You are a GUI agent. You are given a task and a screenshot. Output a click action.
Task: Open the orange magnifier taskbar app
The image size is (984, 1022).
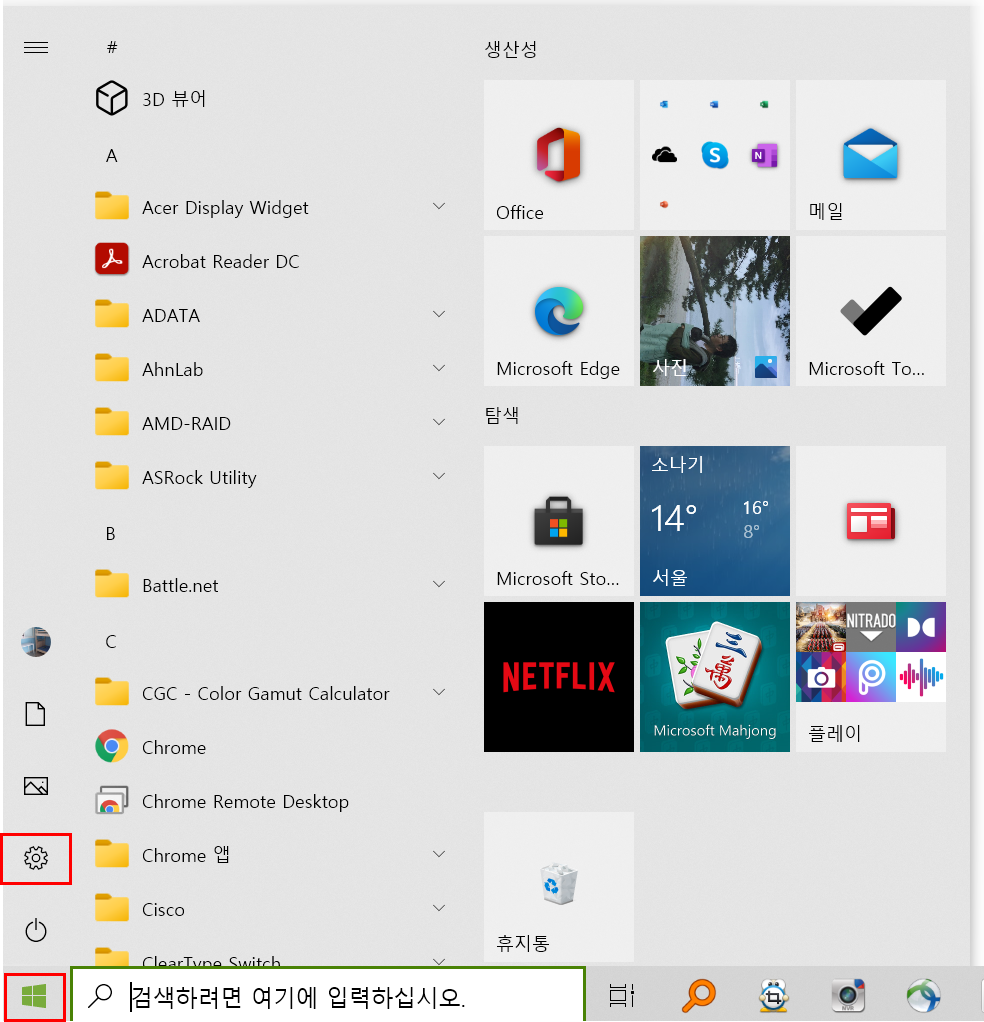point(699,996)
